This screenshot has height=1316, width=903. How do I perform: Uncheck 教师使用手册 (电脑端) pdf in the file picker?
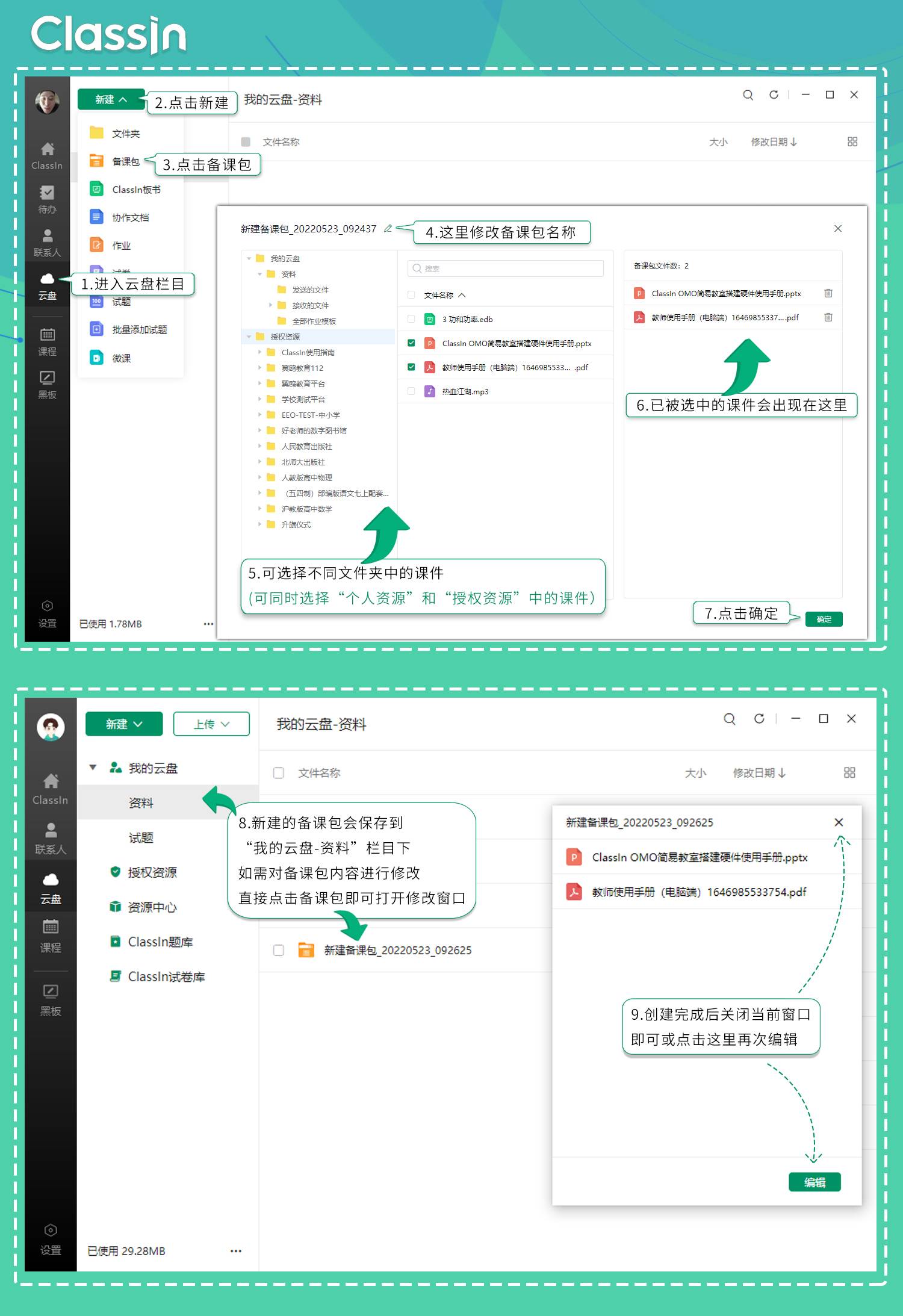pos(411,367)
